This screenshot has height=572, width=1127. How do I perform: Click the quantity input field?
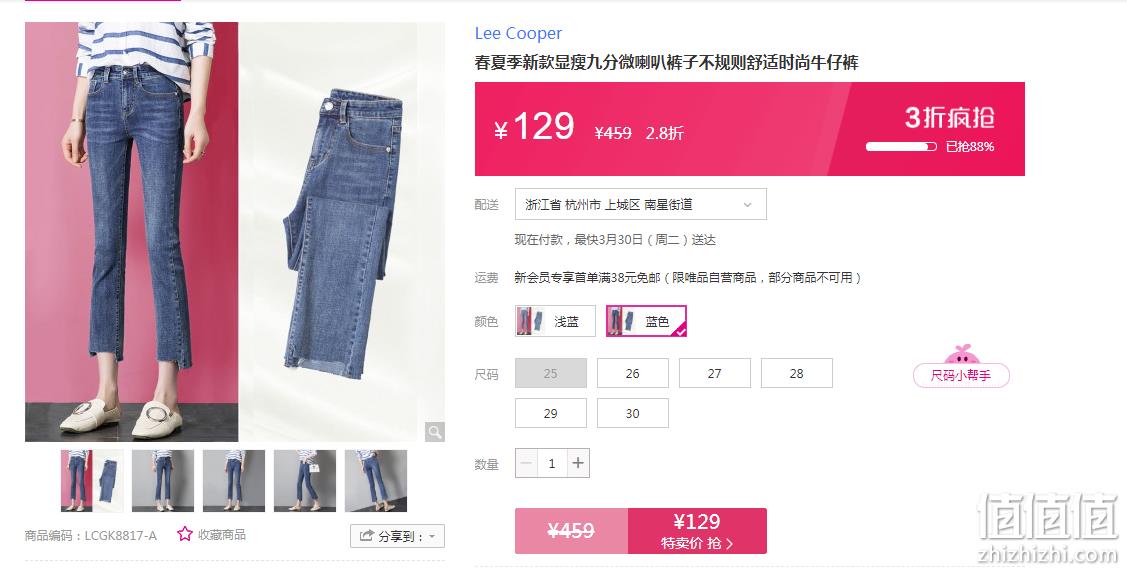(552, 463)
